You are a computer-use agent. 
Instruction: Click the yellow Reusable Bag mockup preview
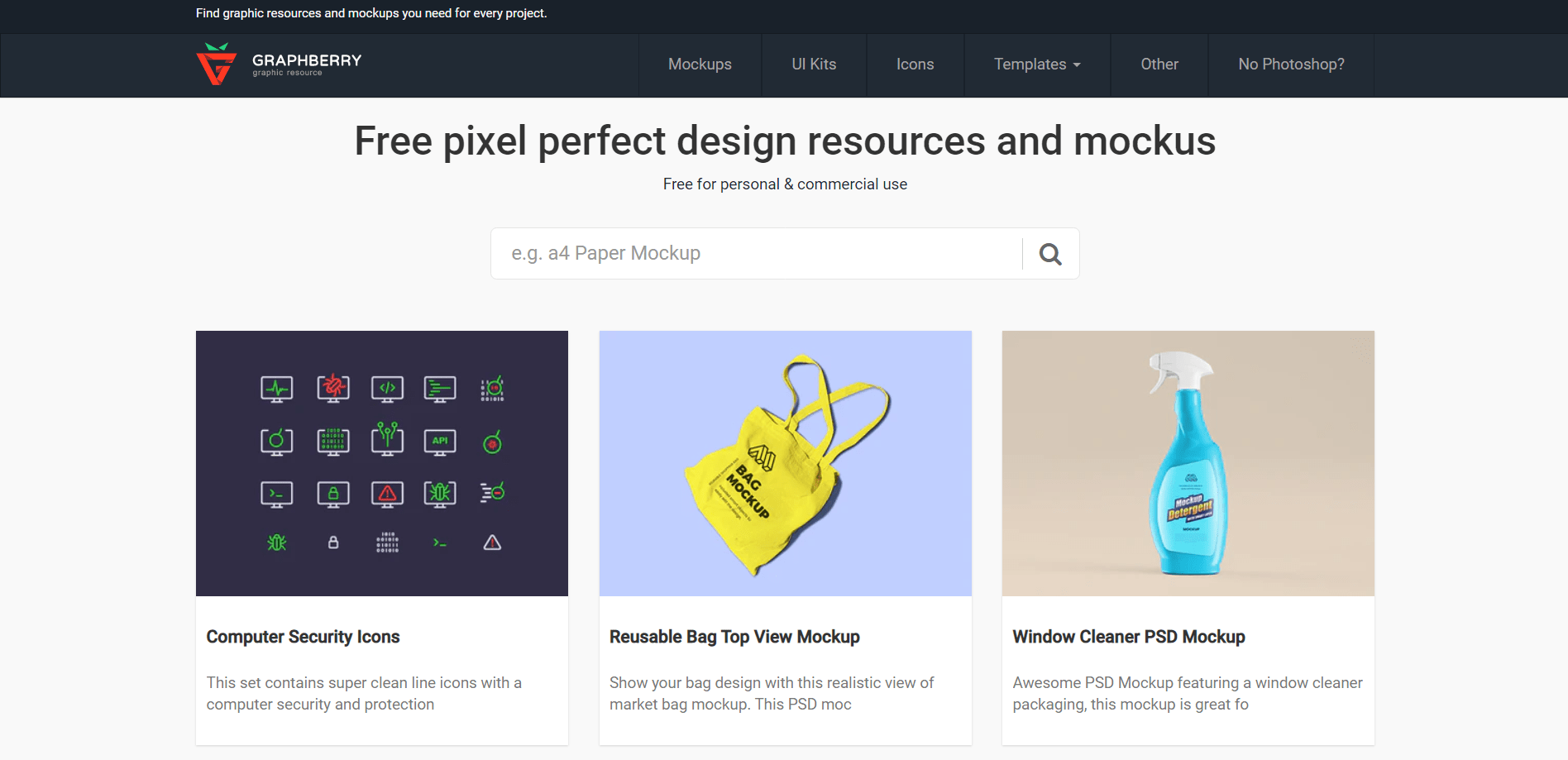(785, 463)
